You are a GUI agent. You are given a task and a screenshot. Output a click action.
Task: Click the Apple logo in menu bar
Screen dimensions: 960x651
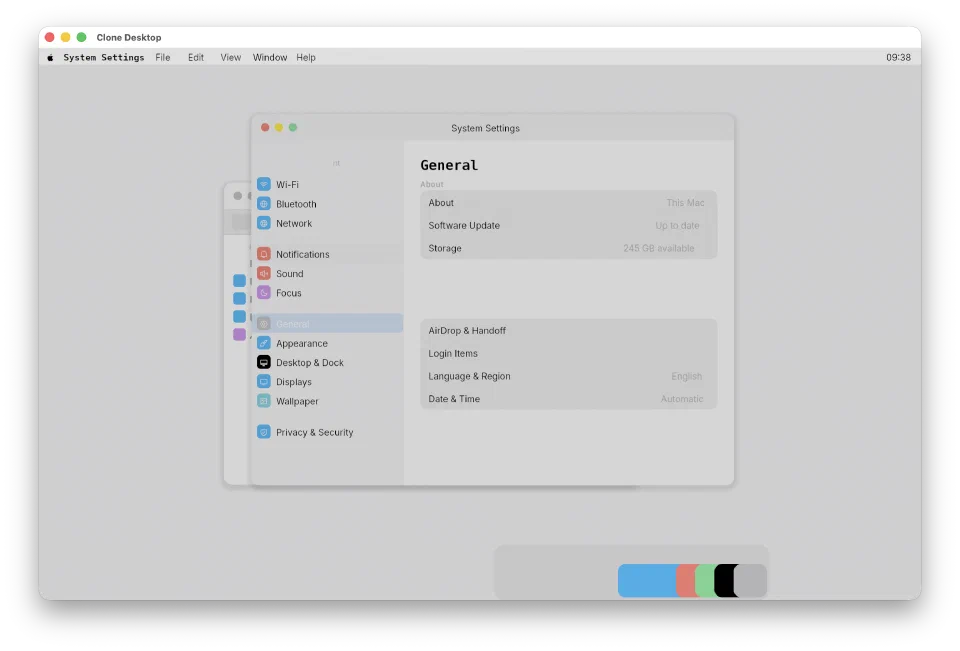point(50,58)
